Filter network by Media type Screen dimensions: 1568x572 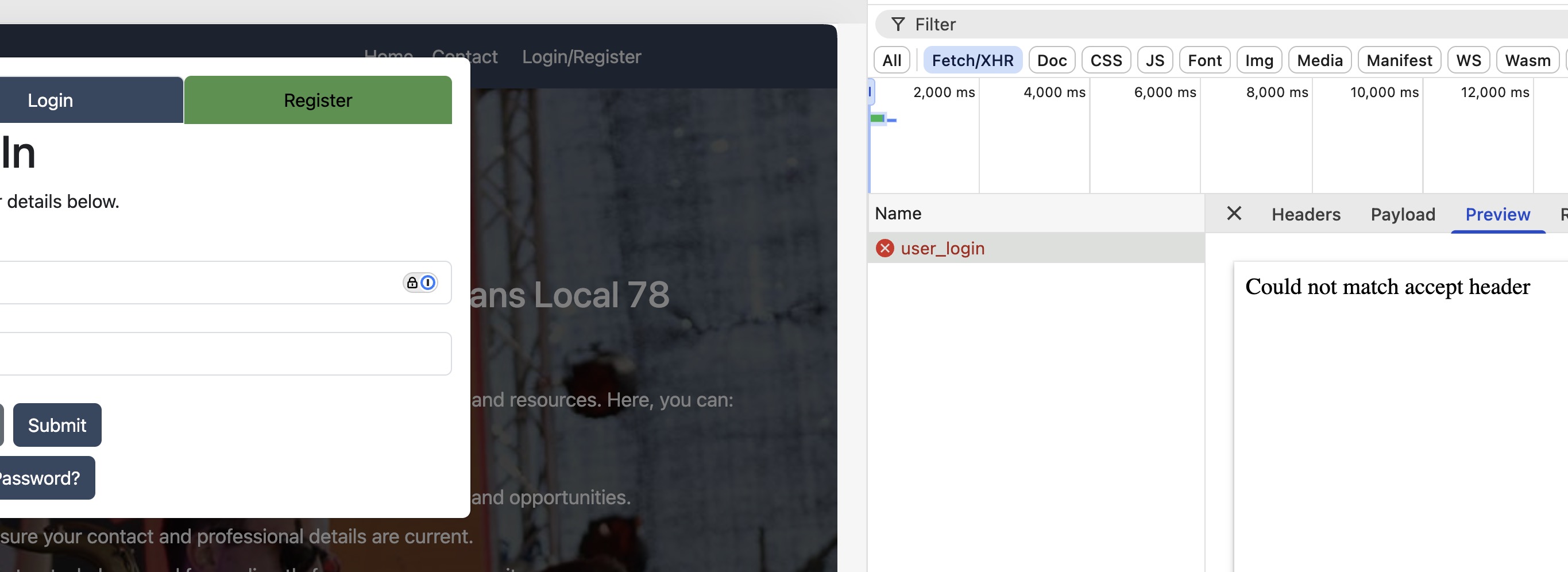point(1319,60)
